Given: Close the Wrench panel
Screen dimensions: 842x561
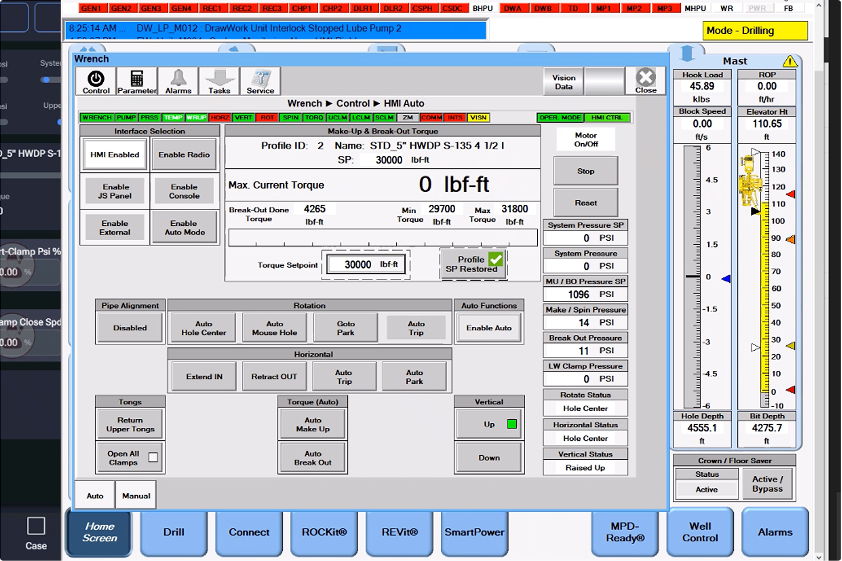Looking at the screenshot, I should 645,81.
